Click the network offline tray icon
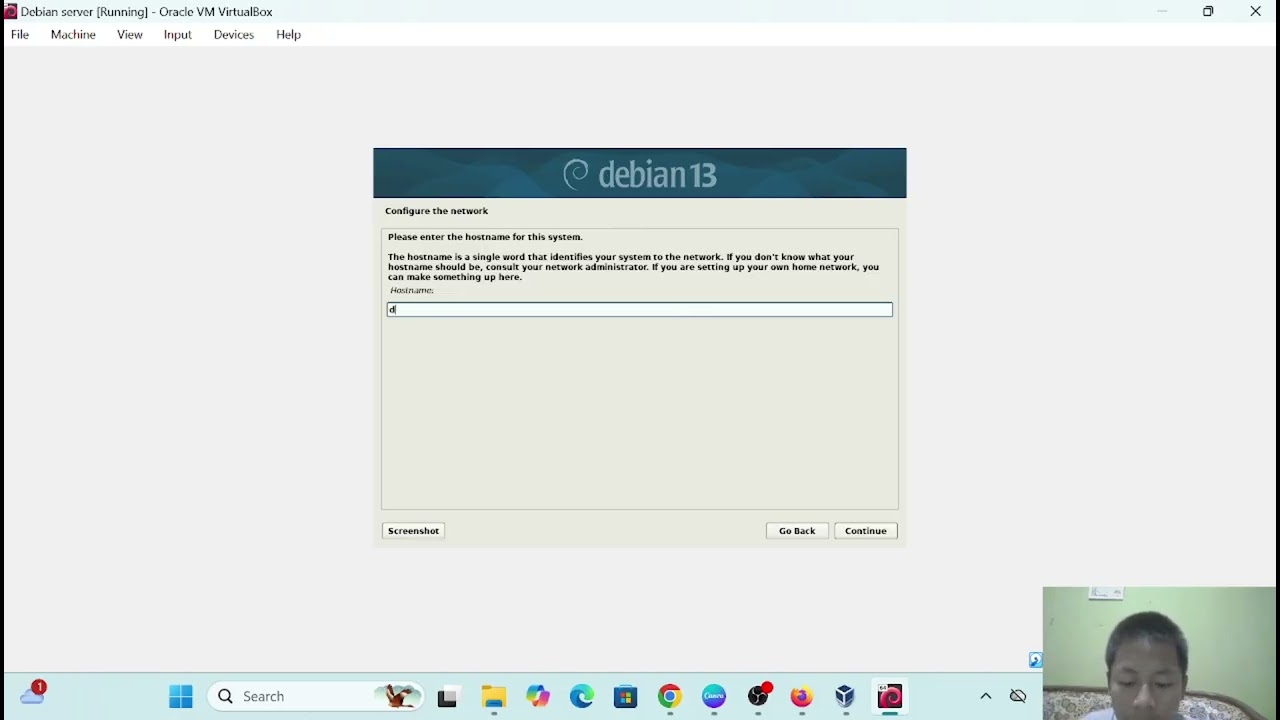Image resolution: width=1280 pixels, height=720 pixels. (x=1018, y=696)
